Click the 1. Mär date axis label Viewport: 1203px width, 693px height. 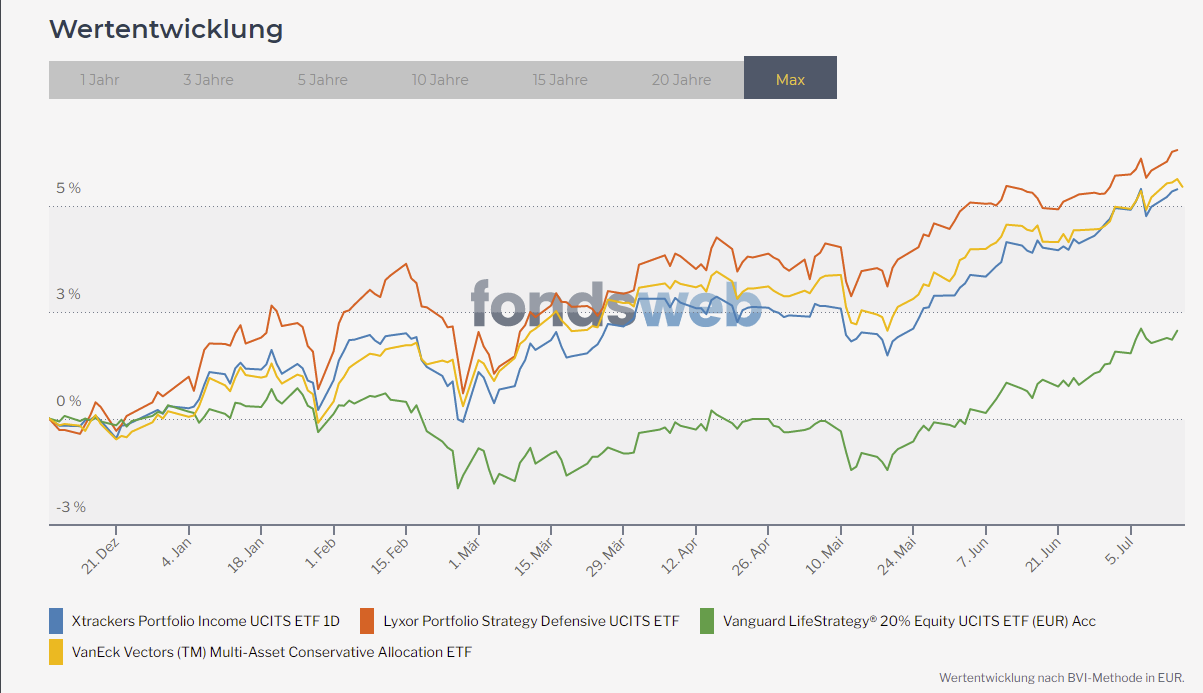tap(465, 553)
